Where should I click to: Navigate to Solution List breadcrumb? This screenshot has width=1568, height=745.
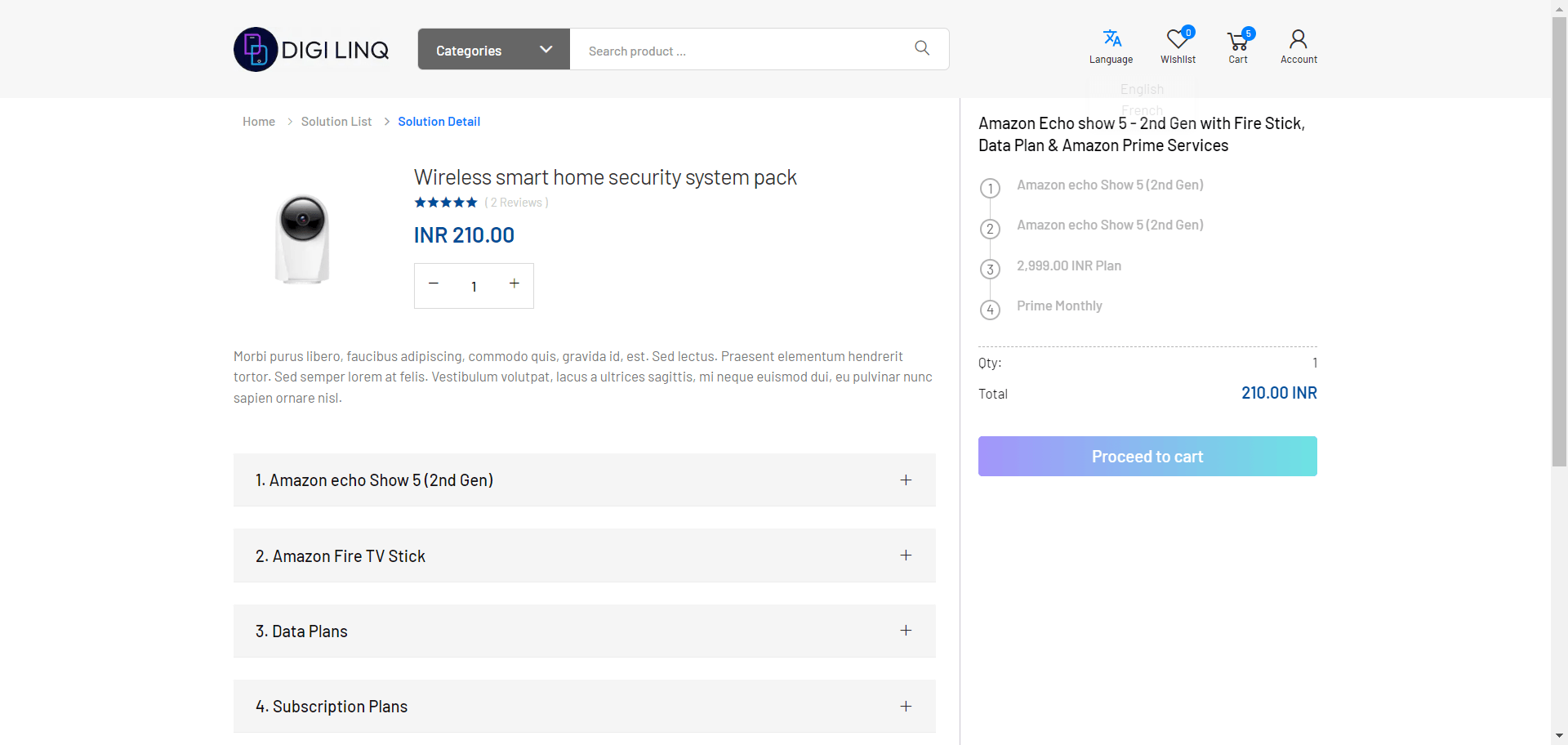(x=336, y=122)
